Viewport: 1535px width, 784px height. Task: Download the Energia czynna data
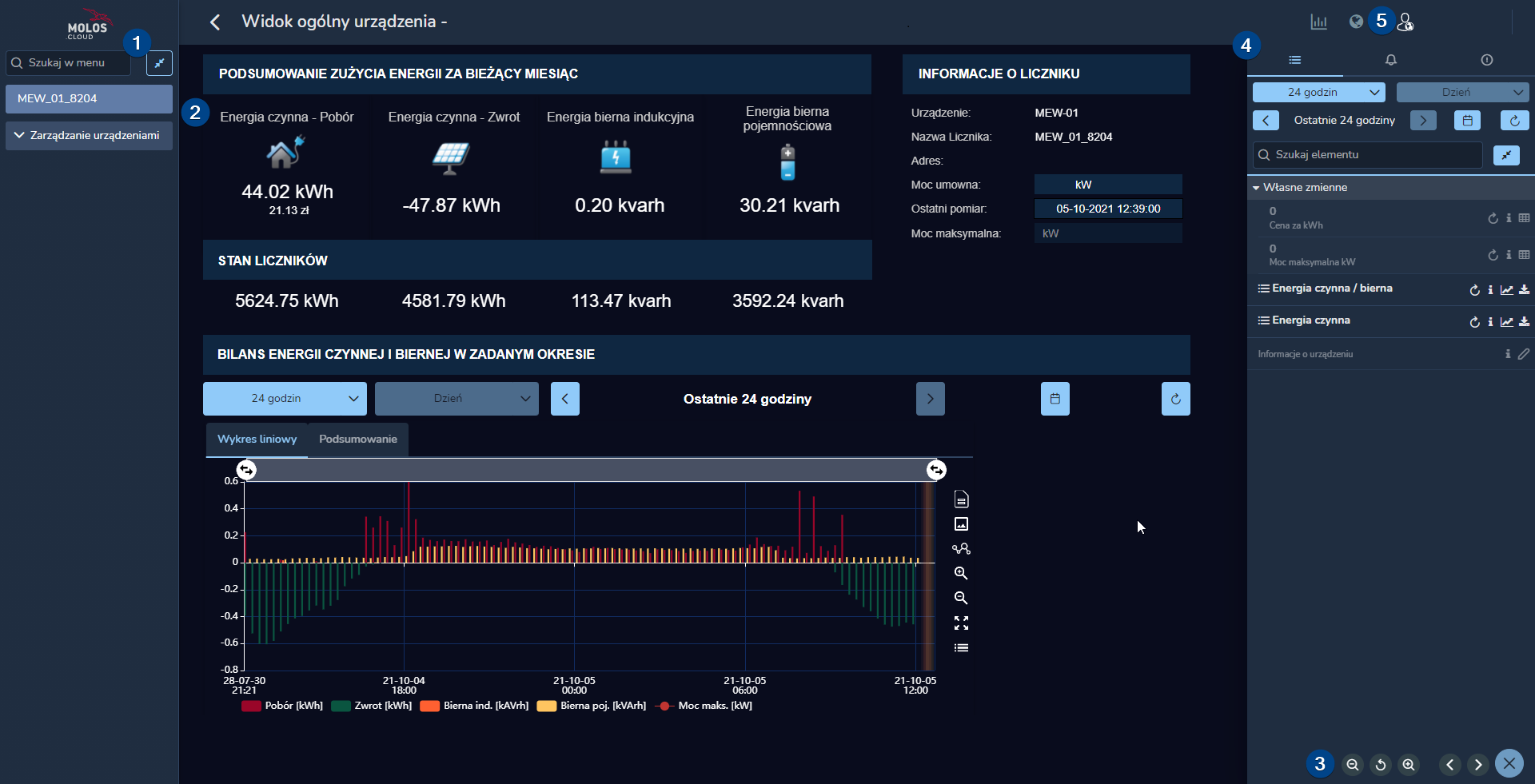(x=1525, y=322)
